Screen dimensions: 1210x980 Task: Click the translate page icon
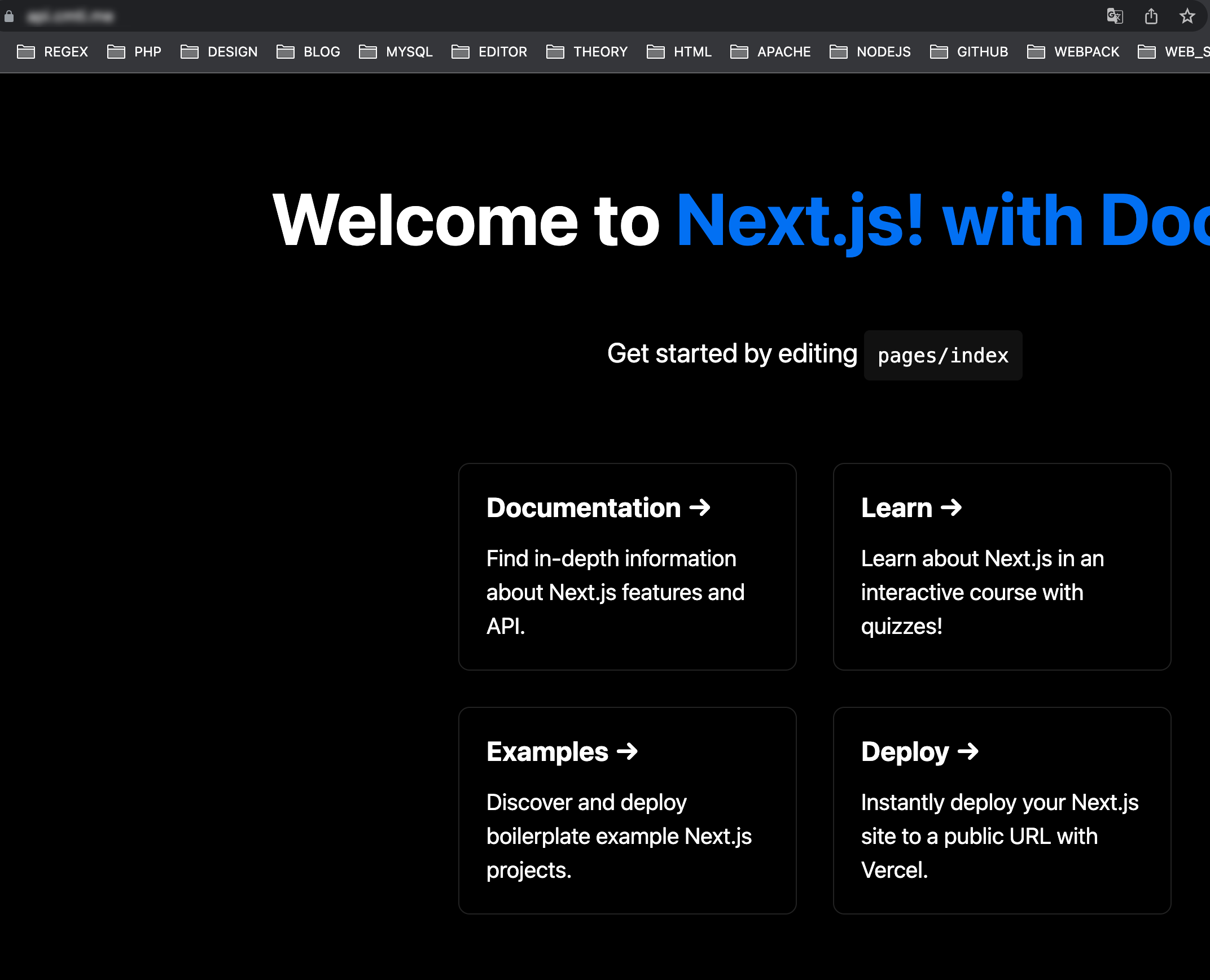point(1115,16)
